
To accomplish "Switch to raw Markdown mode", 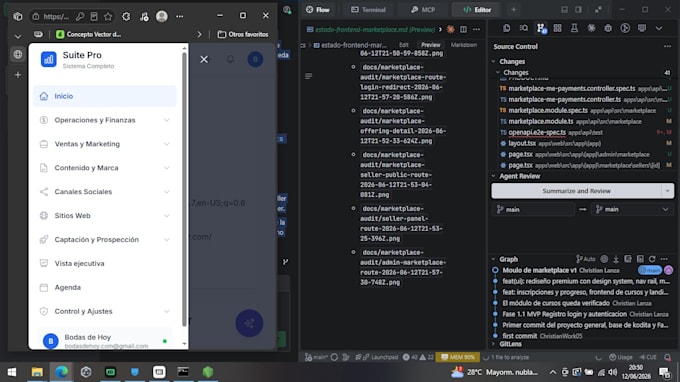I will pyautogui.click(x=464, y=45).
